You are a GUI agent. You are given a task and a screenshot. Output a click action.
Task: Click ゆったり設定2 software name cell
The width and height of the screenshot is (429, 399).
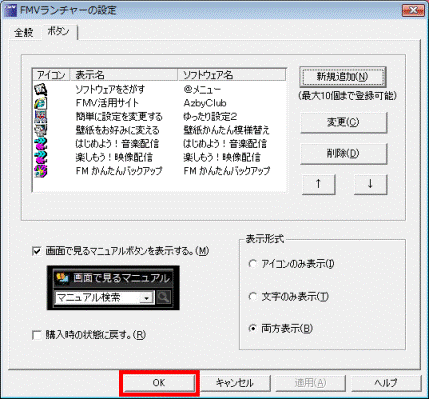pyautogui.click(x=210, y=117)
